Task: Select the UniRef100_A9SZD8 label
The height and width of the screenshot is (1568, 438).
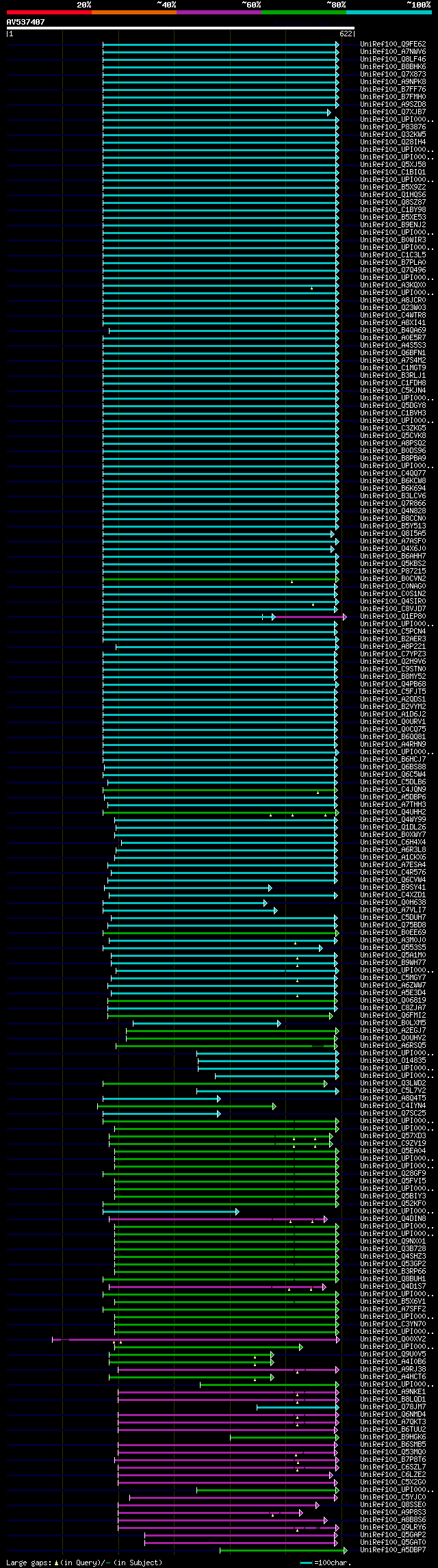Action: (x=393, y=105)
